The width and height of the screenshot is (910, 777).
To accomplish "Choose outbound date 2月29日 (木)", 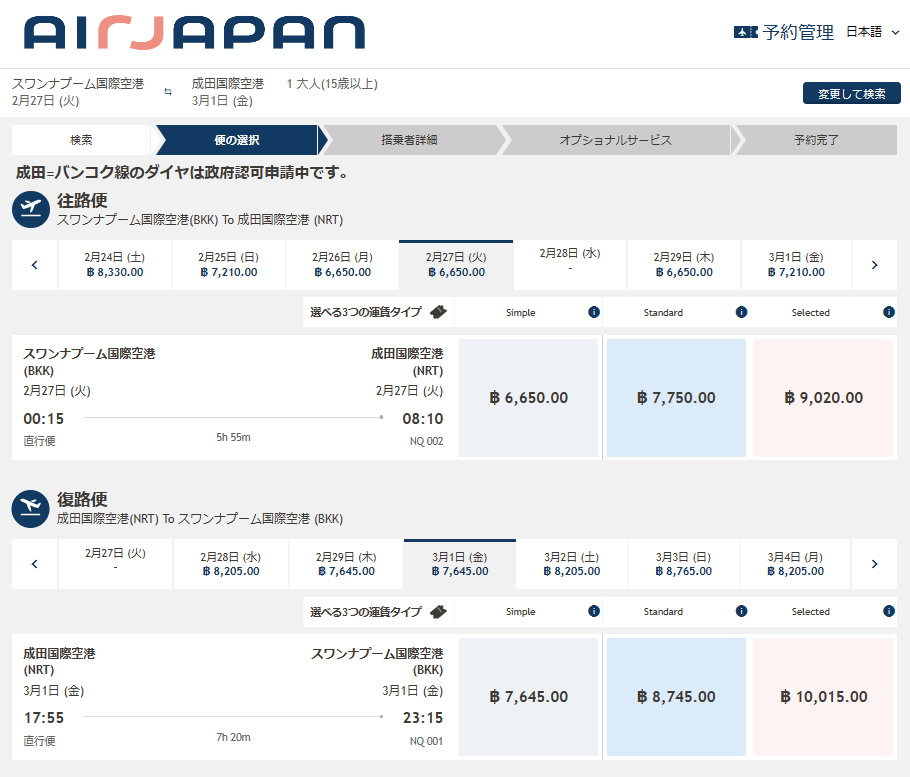I will [x=684, y=265].
